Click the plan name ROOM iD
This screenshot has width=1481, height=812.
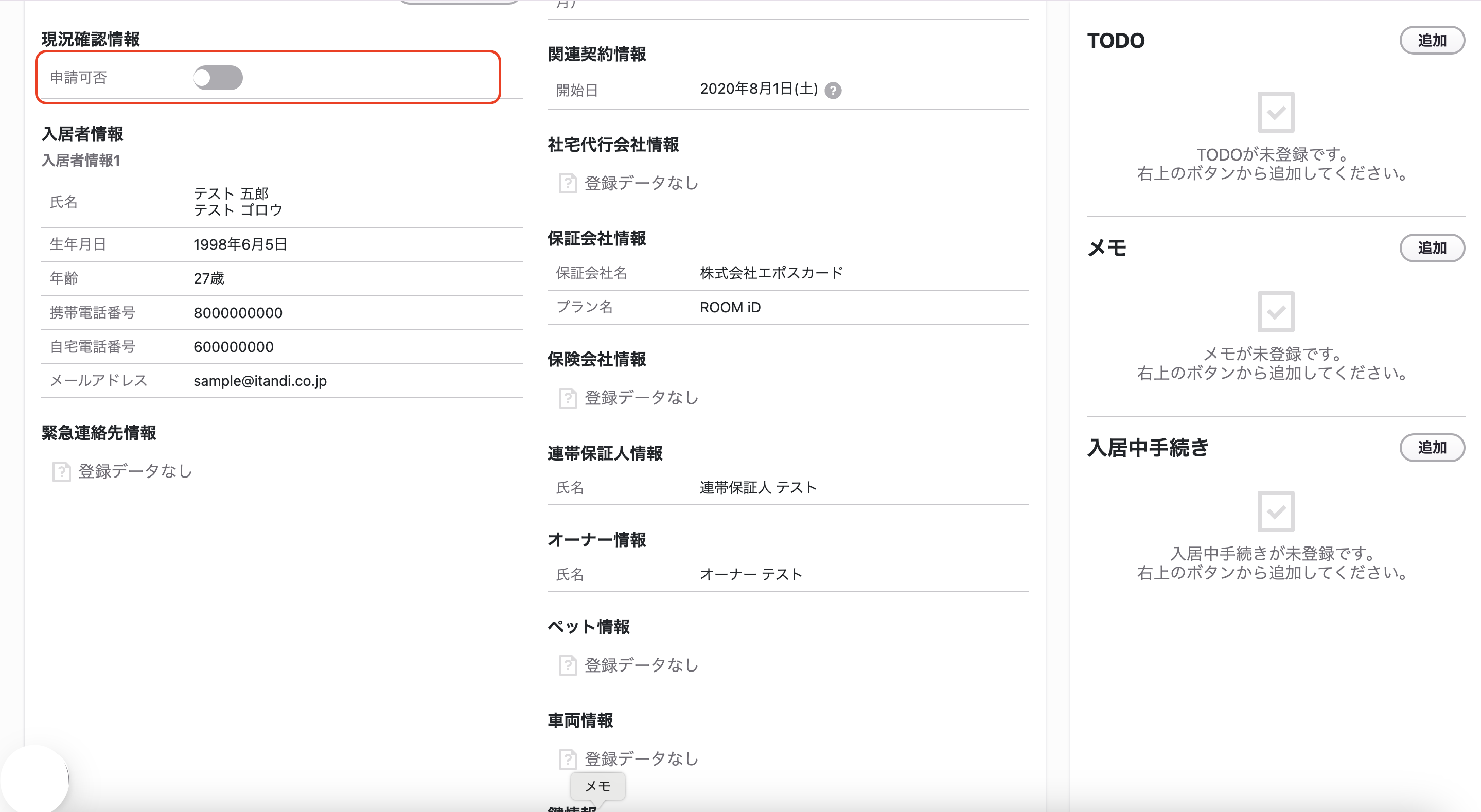730,307
